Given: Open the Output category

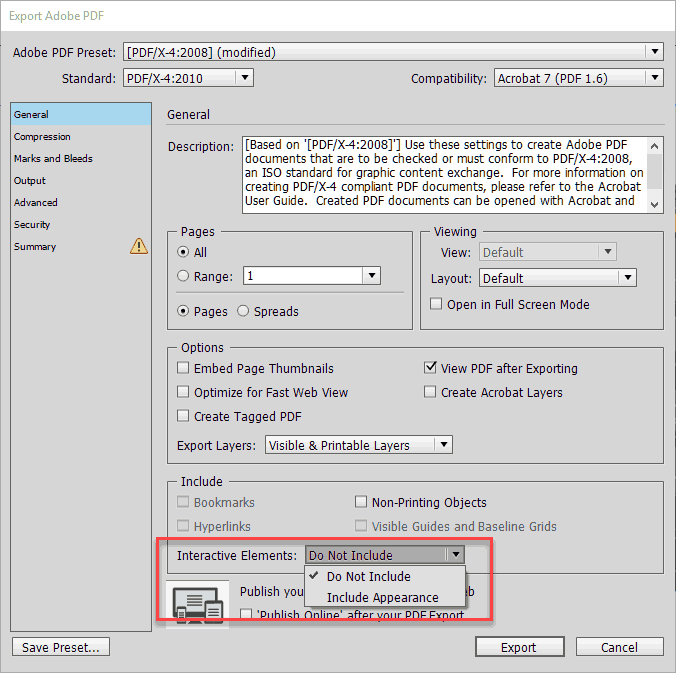Looking at the screenshot, I should click(x=81, y=180).
